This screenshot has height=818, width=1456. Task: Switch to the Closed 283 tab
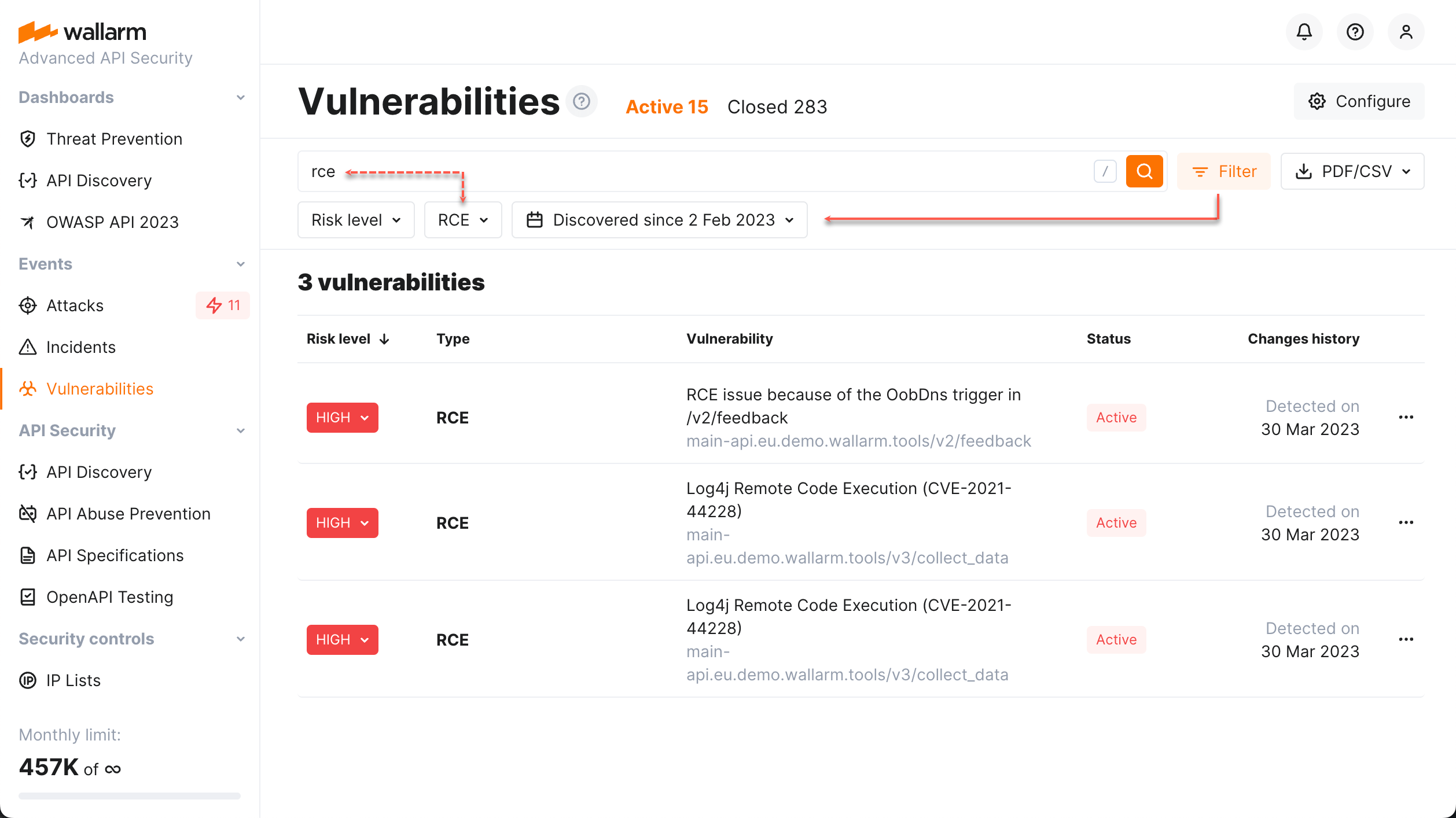click(777, 107)
